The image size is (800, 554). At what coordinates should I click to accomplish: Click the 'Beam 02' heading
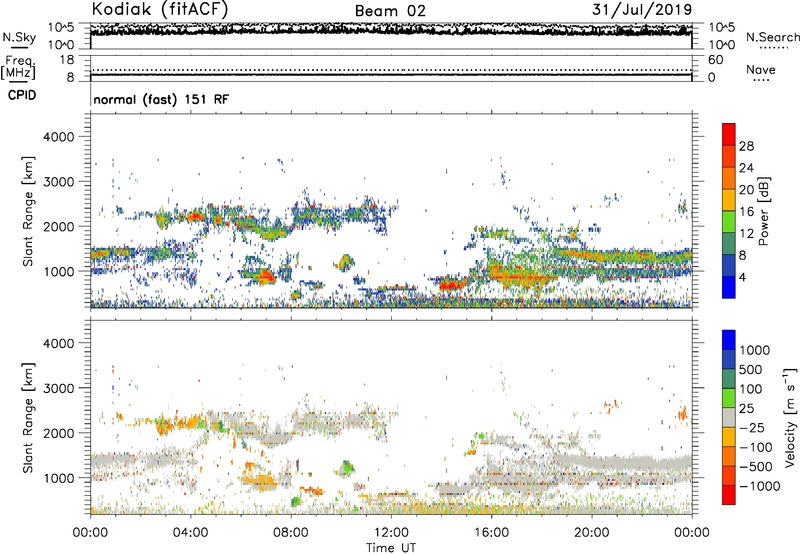[390, 11]
